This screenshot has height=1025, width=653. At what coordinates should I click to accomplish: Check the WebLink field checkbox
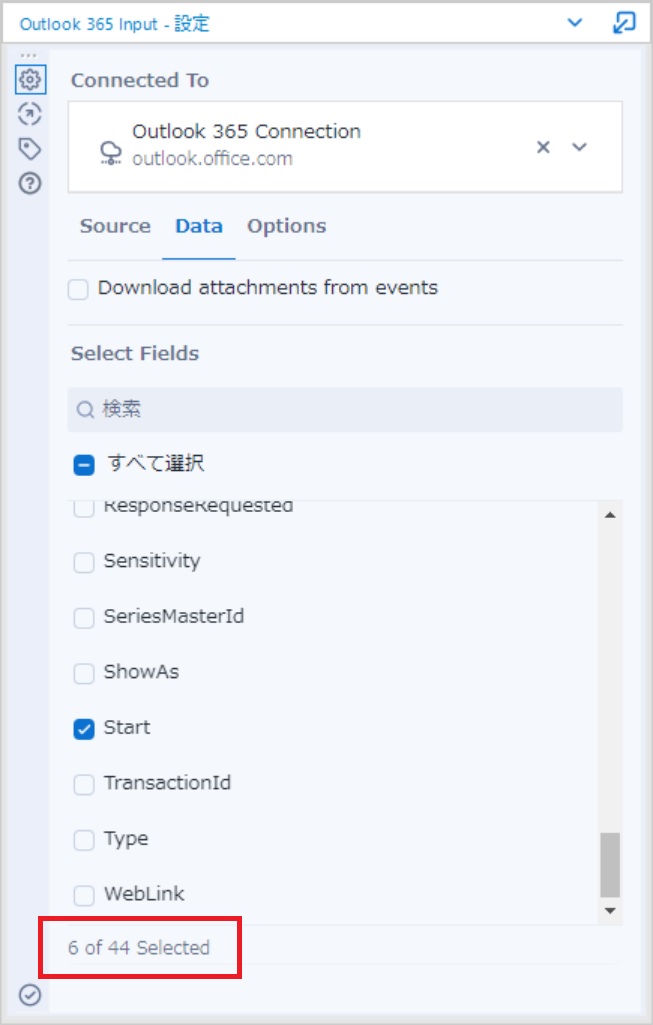[84, 896]
